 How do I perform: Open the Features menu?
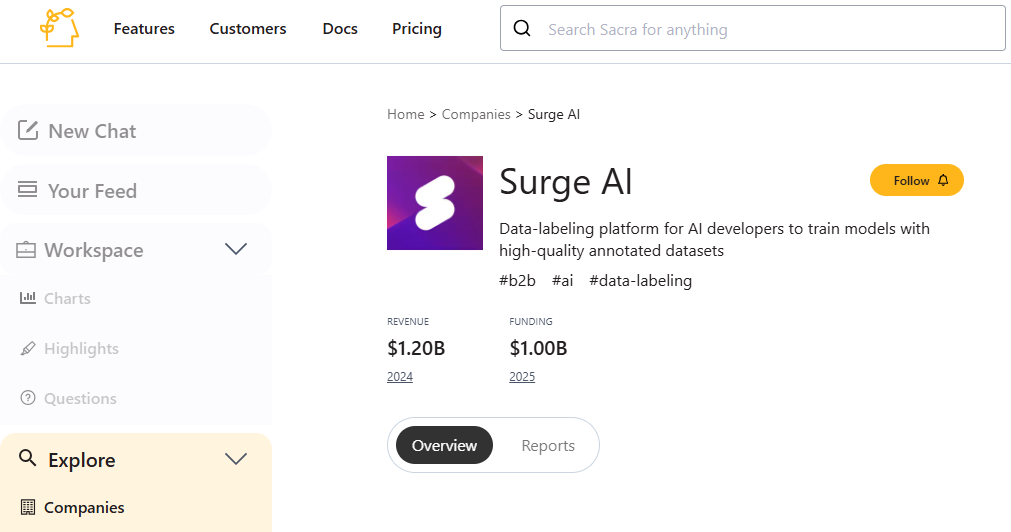coord(144,29)
